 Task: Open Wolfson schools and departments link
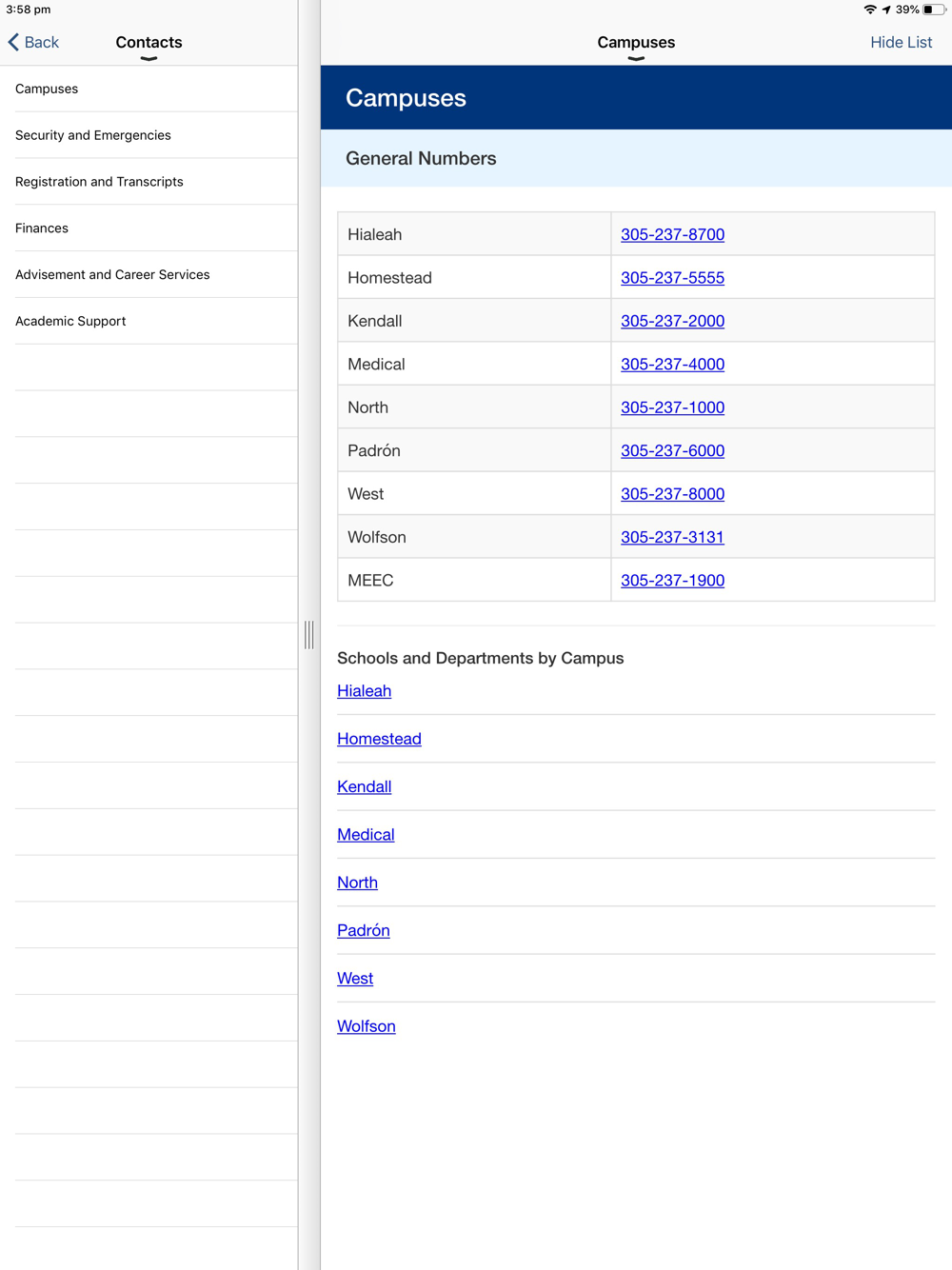pyautogui.click(x=366, y=1026)
